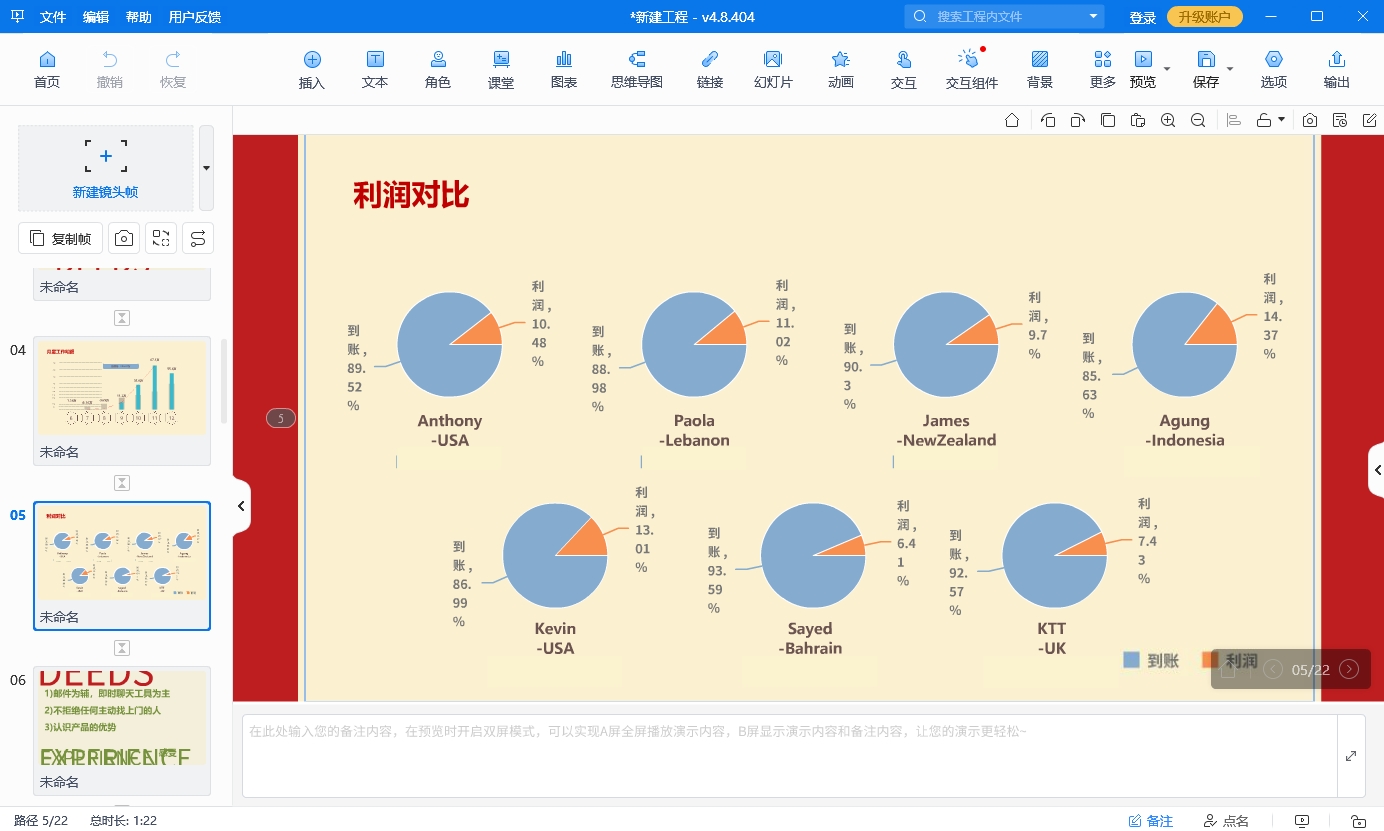Image resolution: width=1384 pixels, height=831 pixels.
Task: Go to next frame using 05/22 arrow
Action: click(x=1349, y=669)
